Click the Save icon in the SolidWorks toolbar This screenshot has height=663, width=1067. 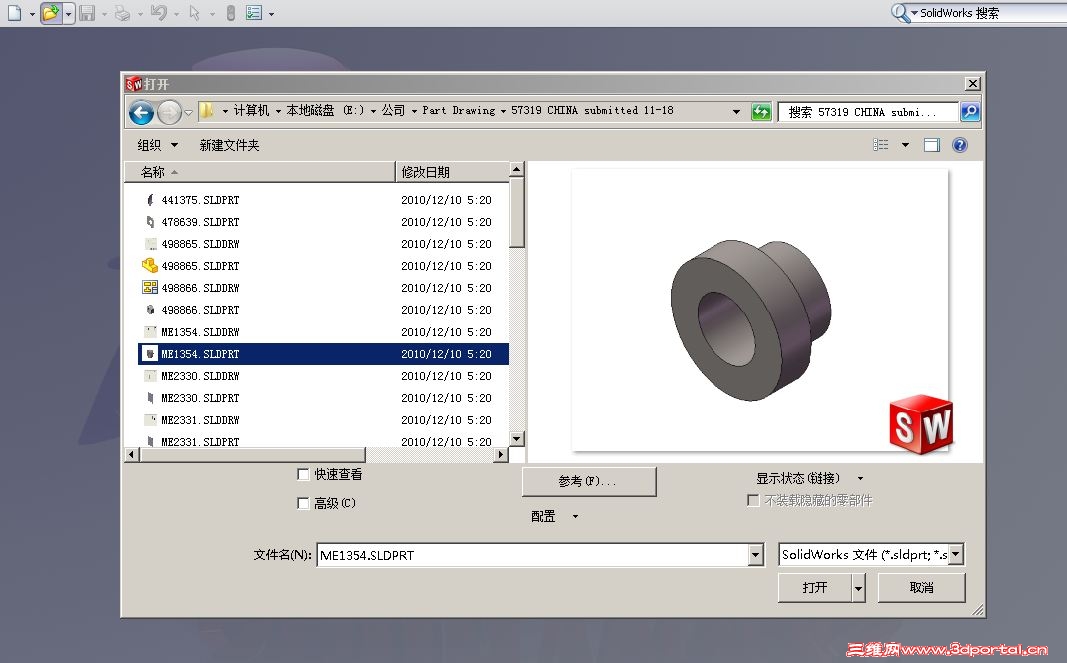coord(87,12)
